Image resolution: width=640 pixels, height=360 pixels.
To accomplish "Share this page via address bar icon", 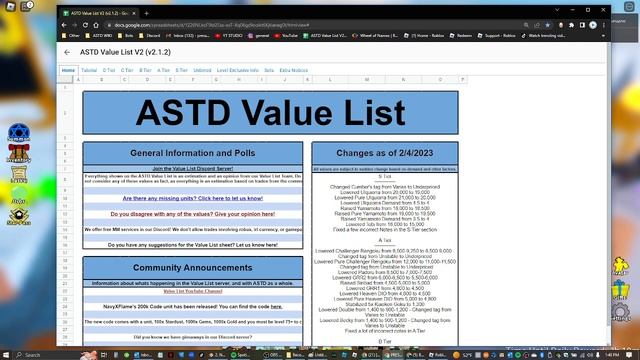I will click(537, 25).
